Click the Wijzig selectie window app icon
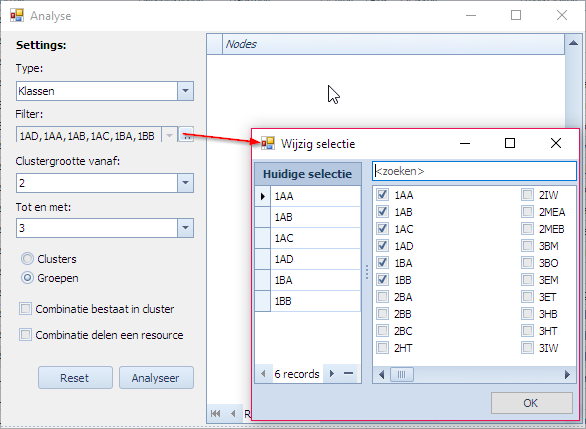This screenshot has width=586, height=429. (x=268, y=143)
